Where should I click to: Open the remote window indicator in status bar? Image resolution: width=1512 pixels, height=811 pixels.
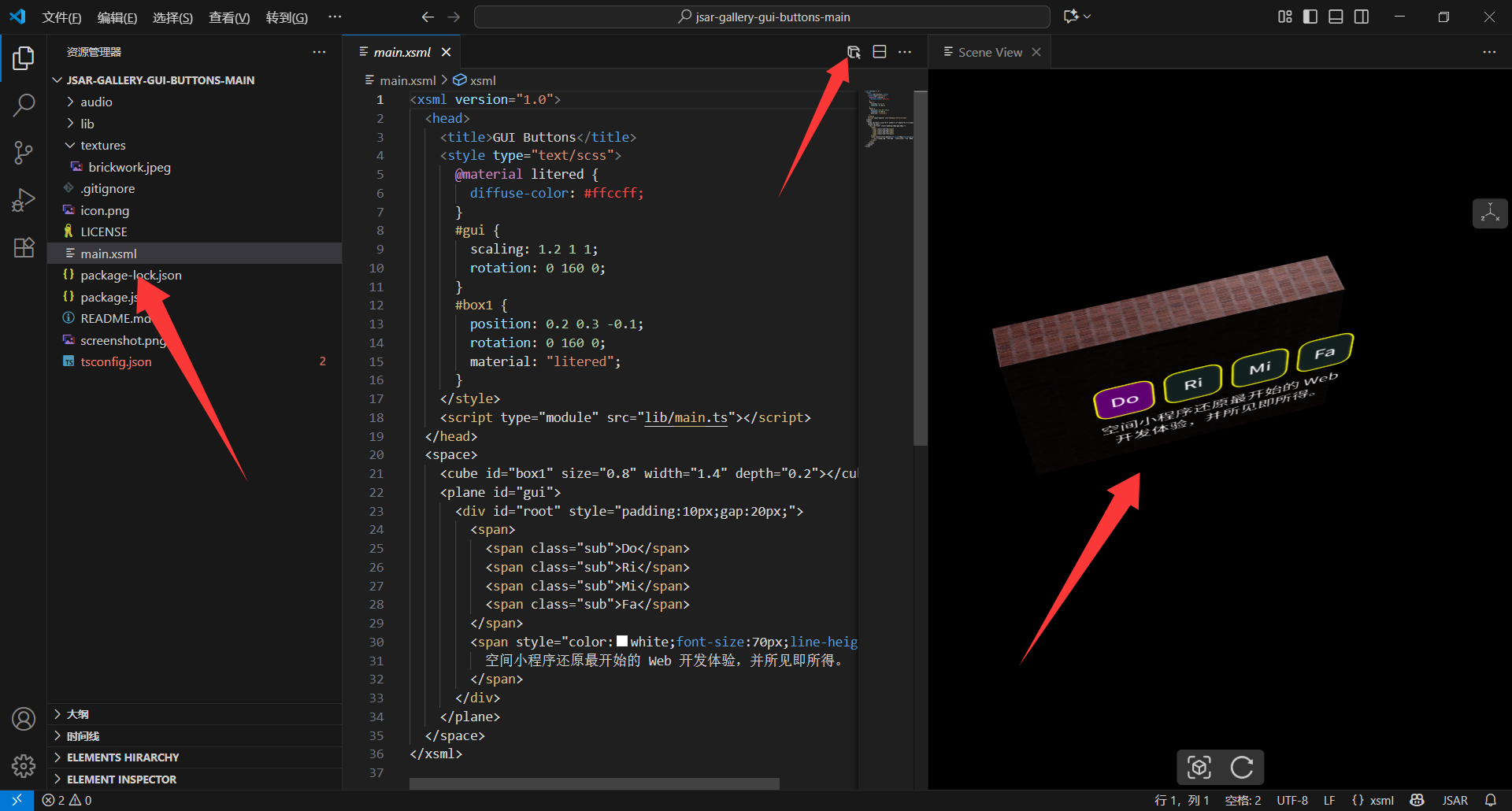tap(17, 800)
